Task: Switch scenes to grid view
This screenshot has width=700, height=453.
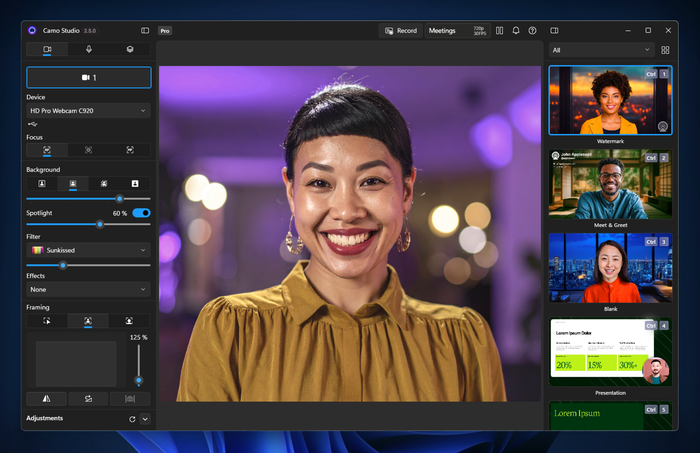Action: pyautogui.click(x=665, y=50)
